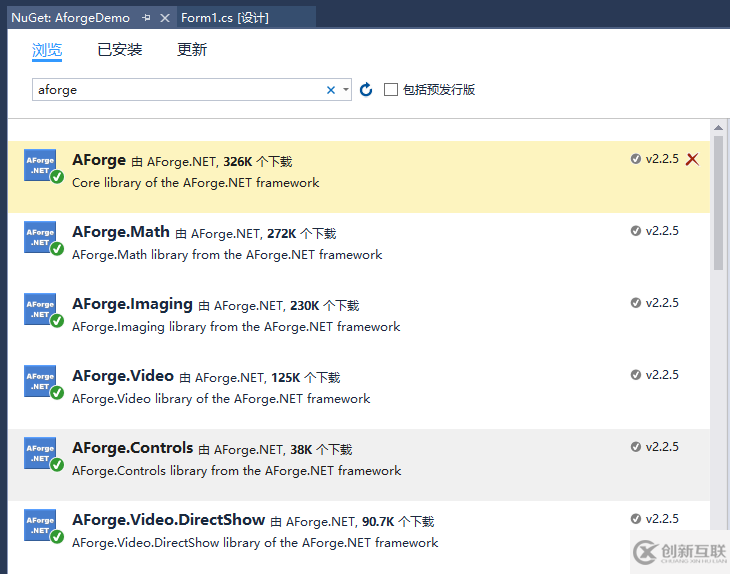Refresh the package search results

pyautogui.click(x=366, y=89)
